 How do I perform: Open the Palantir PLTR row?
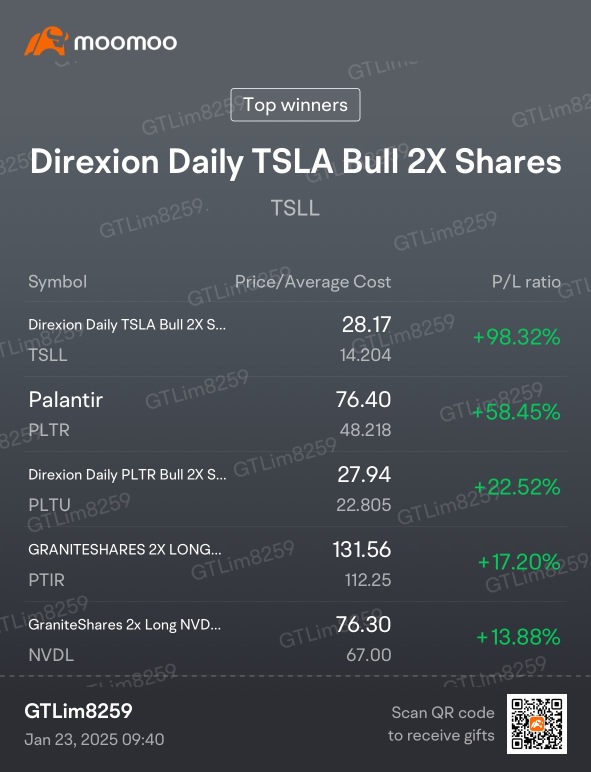[x=296, y=414]
